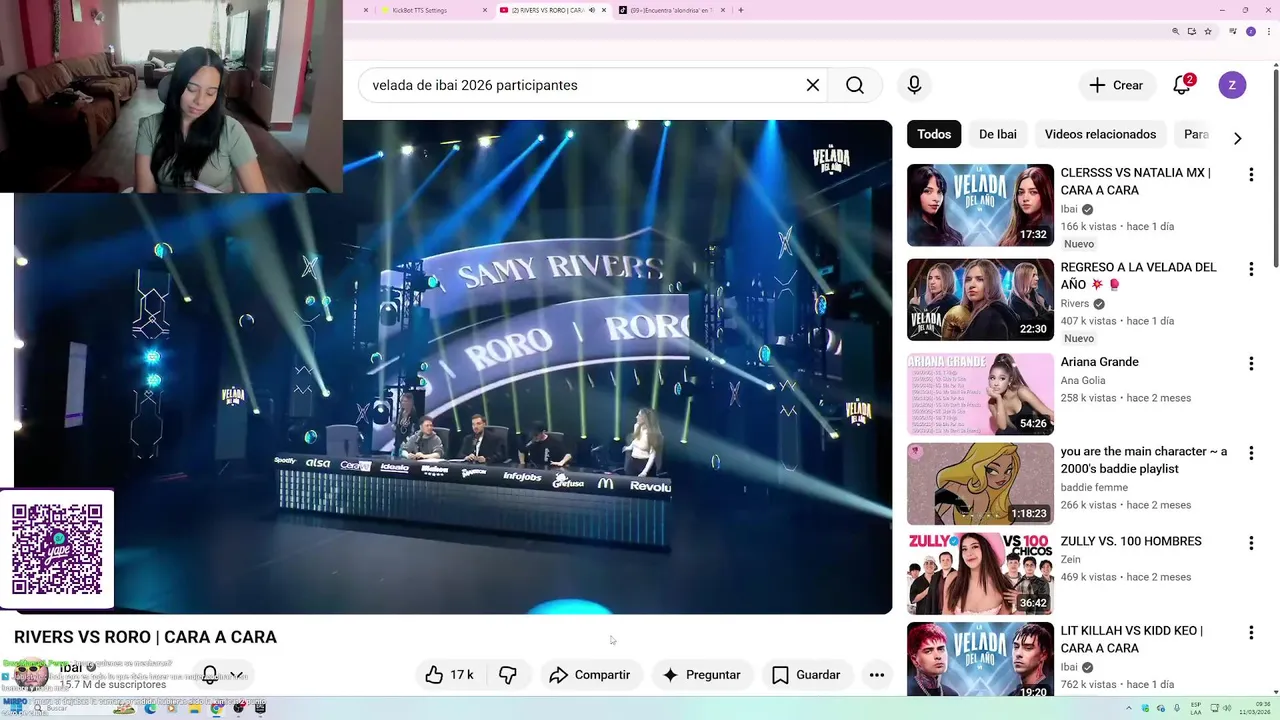Open Ana Golia channel link
Viewport: 1280px width, 720px height.
(x=1083, y=381)
